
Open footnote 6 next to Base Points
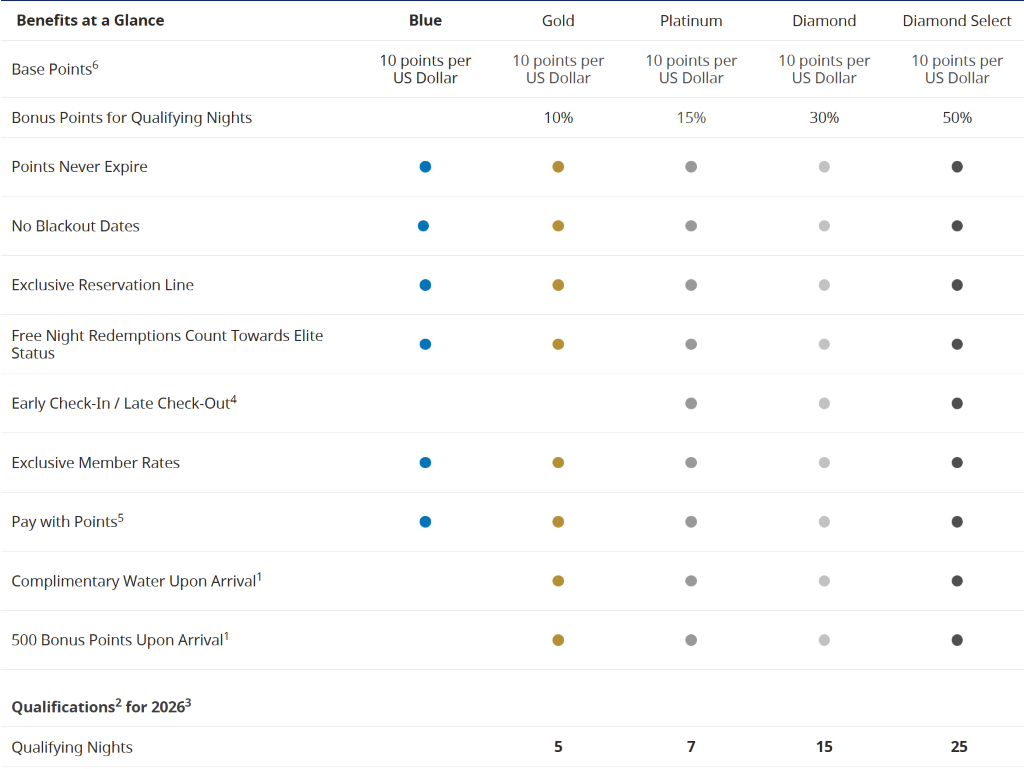coord(95,64)
